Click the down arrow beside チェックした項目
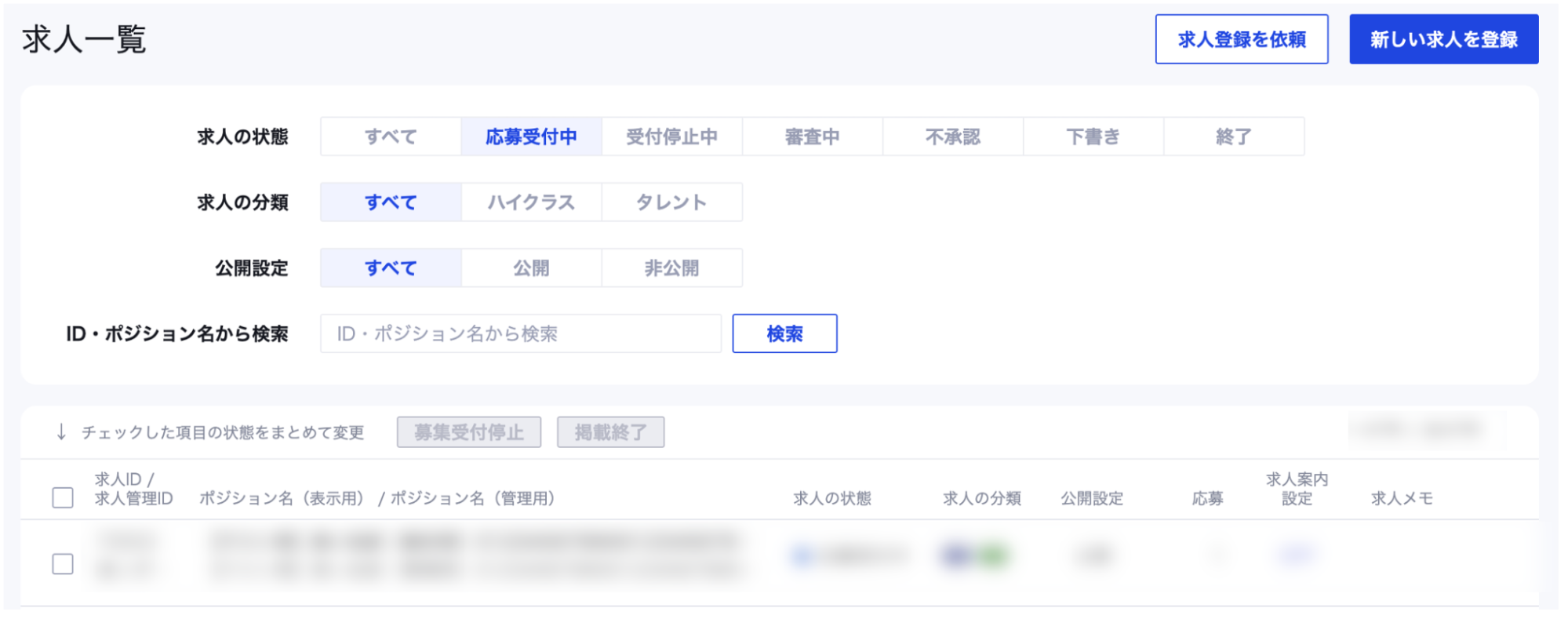The image size is (1568, 619). coord(61,432)
